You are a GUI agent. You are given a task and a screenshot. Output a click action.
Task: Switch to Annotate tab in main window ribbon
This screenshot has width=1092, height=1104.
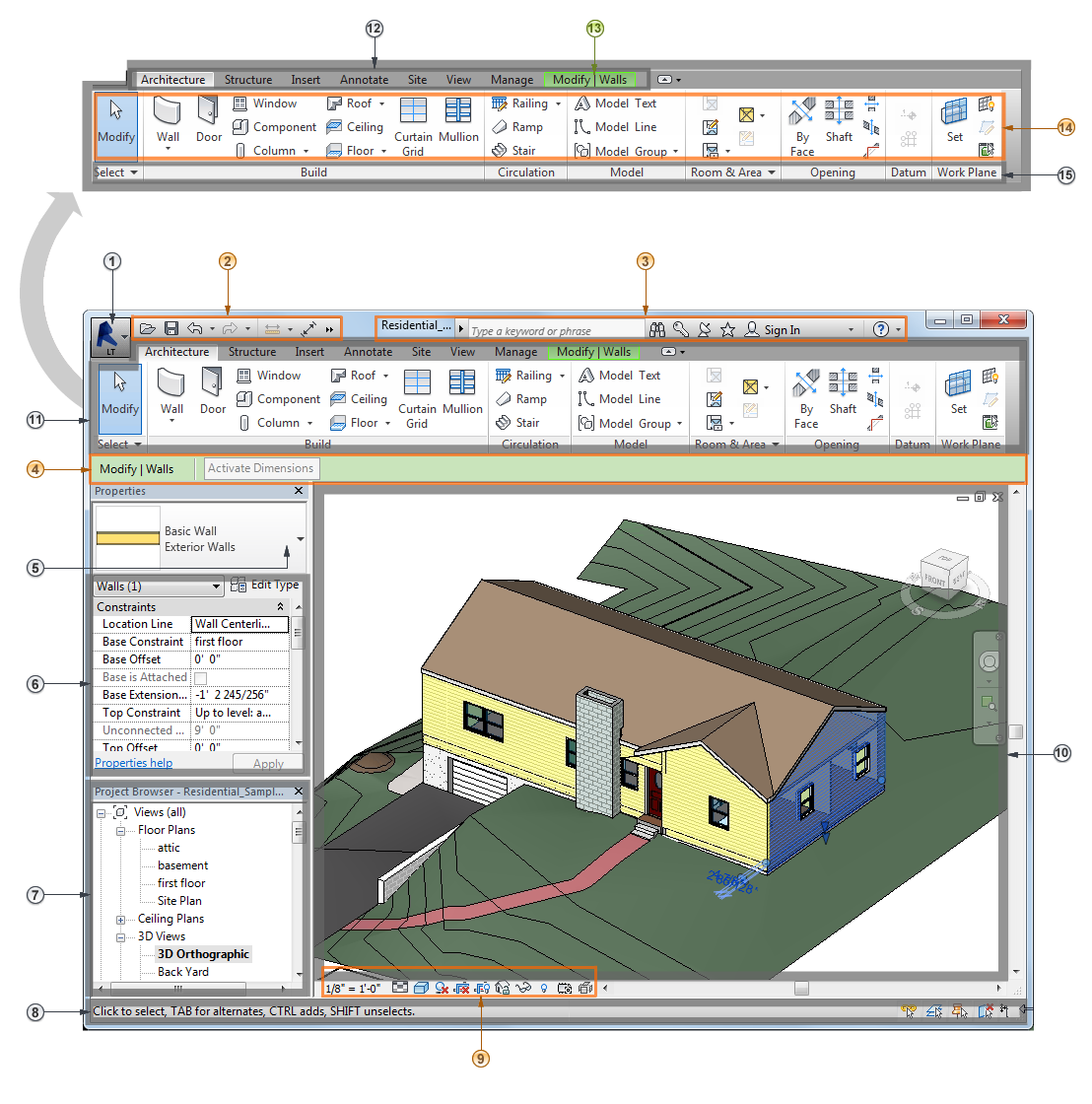[x=369, y=352]
